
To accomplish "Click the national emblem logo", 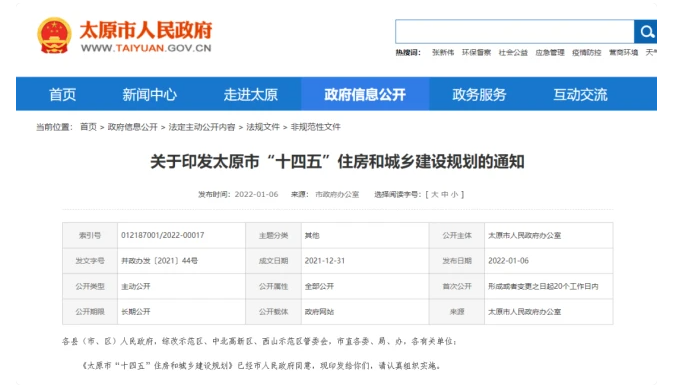I will 54,35.
